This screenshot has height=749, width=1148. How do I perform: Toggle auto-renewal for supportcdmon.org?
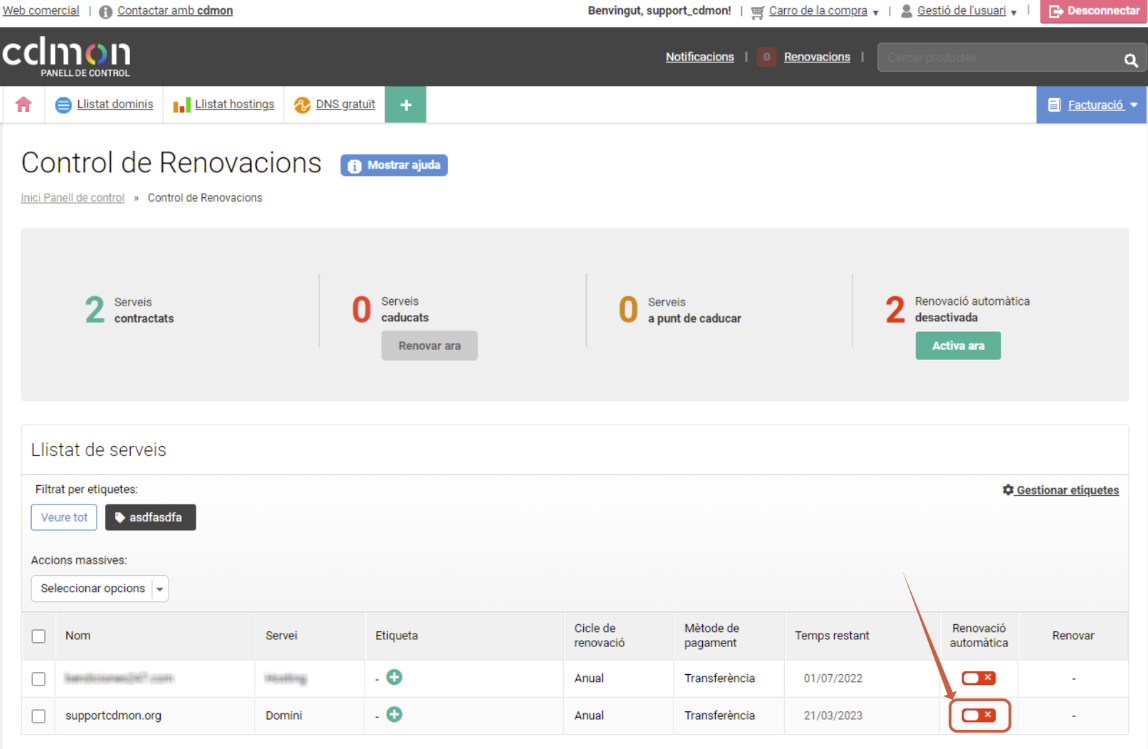coord(978,715)
